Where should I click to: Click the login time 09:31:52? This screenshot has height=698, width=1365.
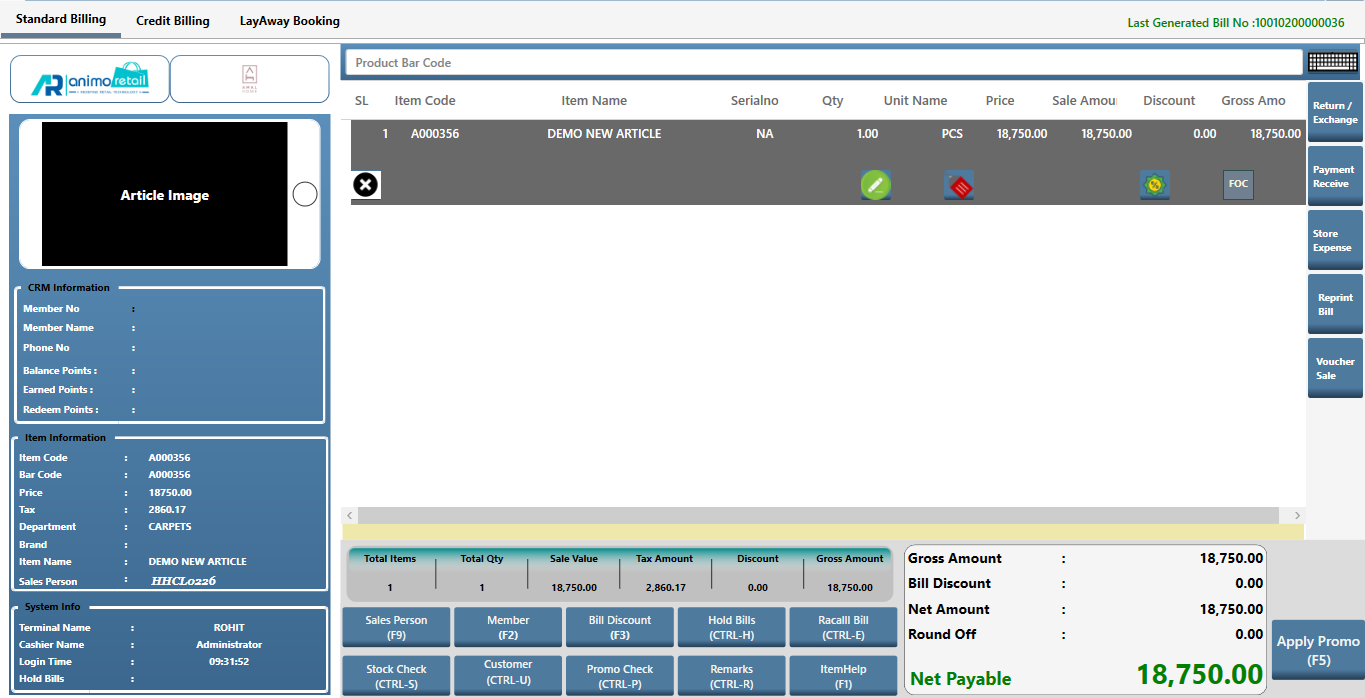pos(229,662)
